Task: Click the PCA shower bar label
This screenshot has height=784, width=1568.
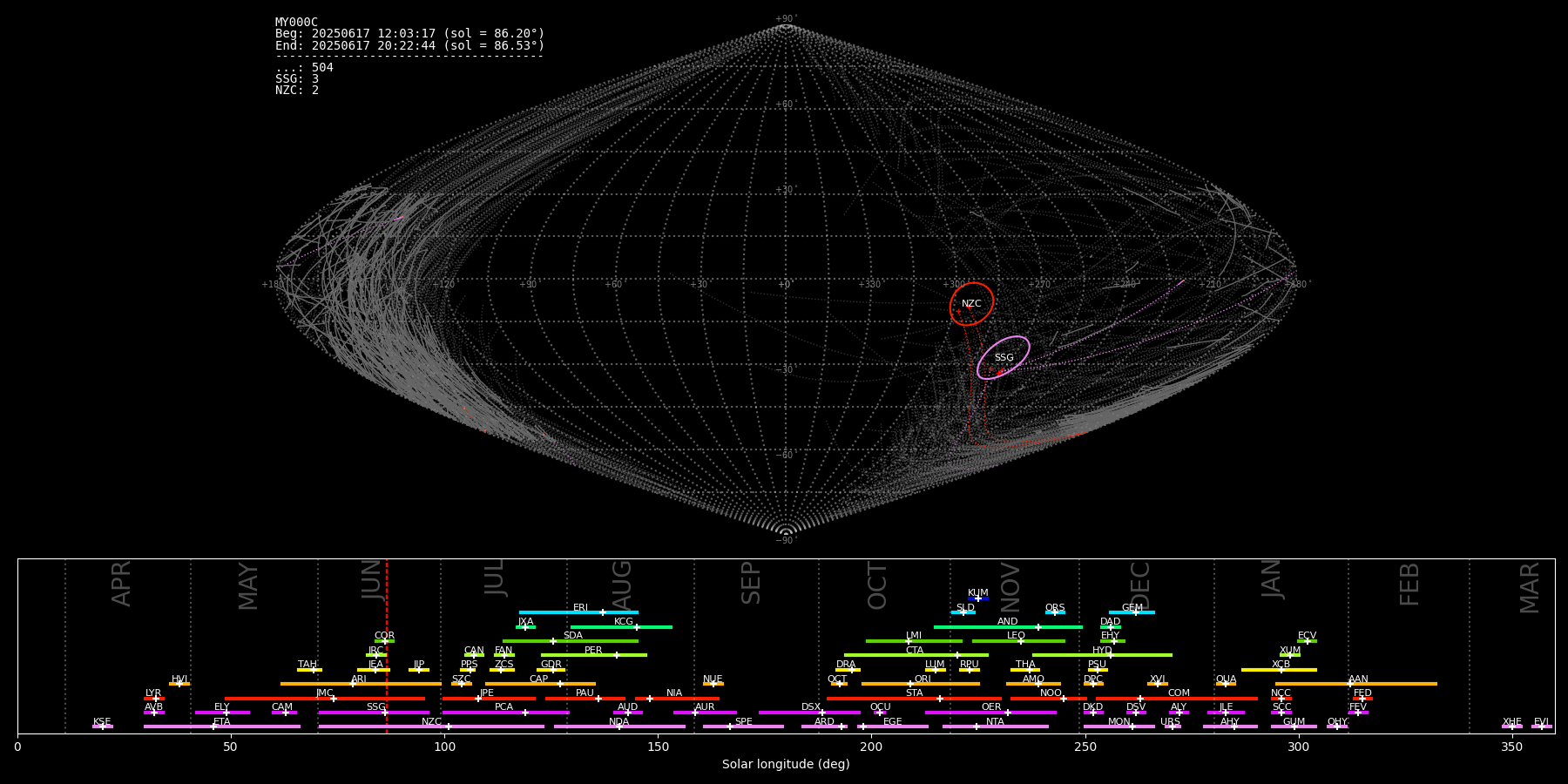Action: (504, 707)
